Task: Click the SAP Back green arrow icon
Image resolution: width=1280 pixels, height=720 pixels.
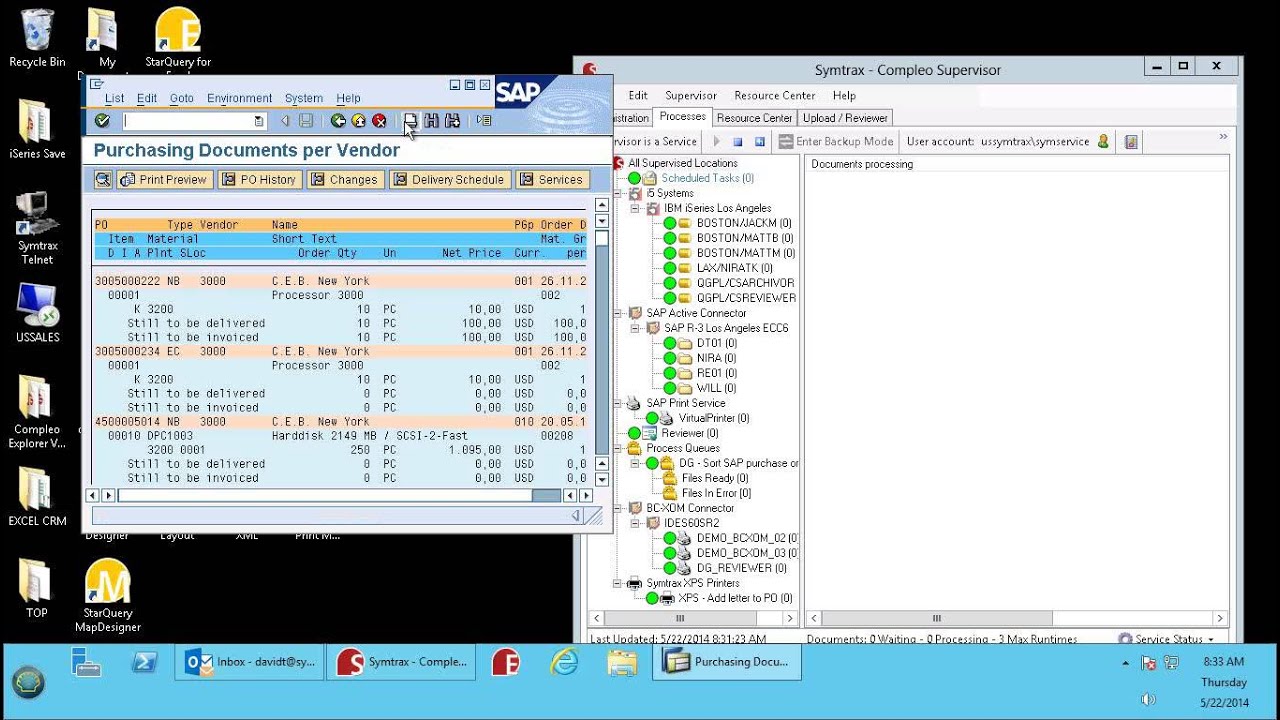Action: [x=338, y=121]
